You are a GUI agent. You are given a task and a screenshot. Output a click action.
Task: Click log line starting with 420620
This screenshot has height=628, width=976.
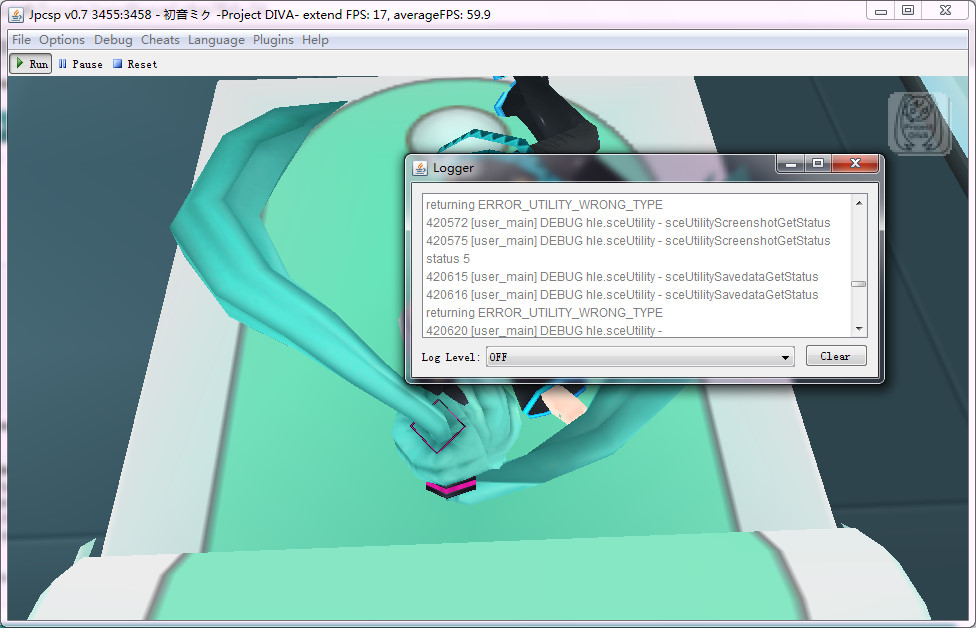tap(544, 330)
